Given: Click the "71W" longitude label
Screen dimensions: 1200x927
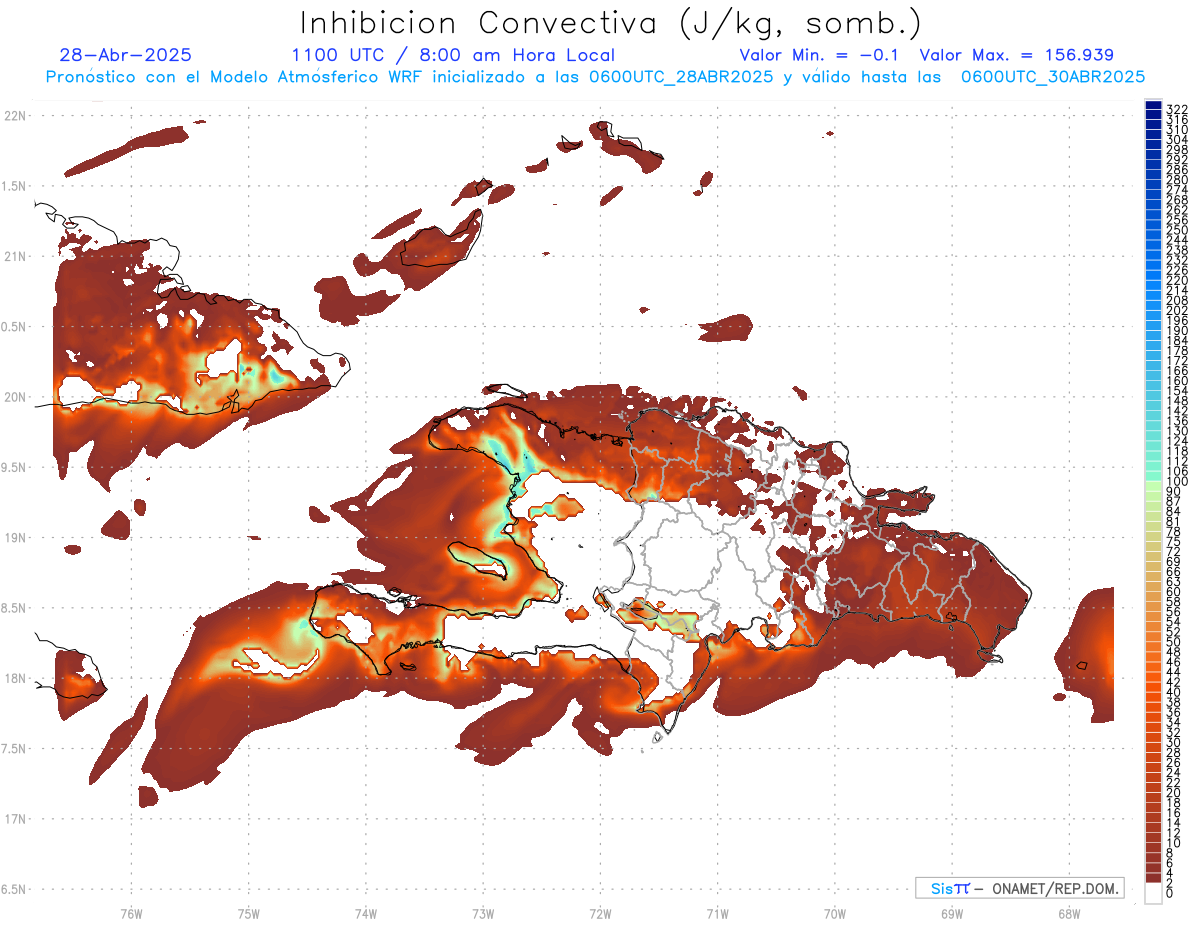Looking at the screenshot, I should 717,913.
